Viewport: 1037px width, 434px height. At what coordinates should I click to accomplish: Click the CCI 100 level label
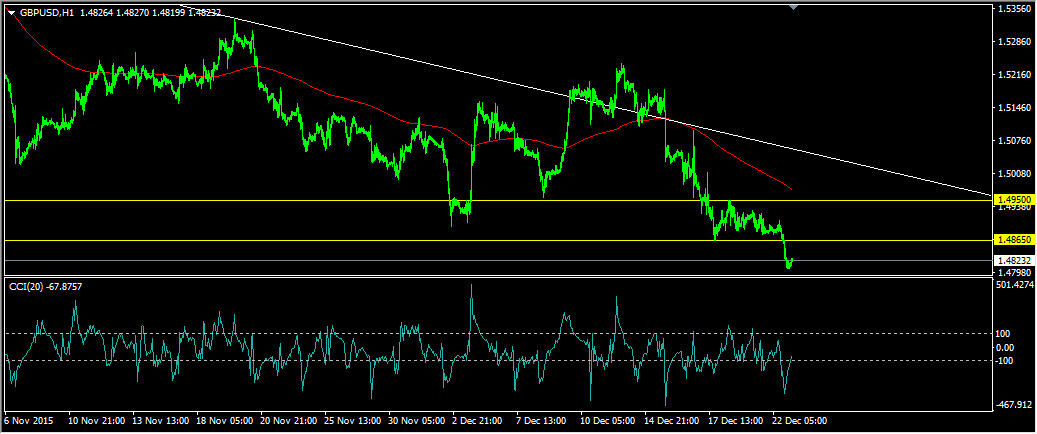1003,334
